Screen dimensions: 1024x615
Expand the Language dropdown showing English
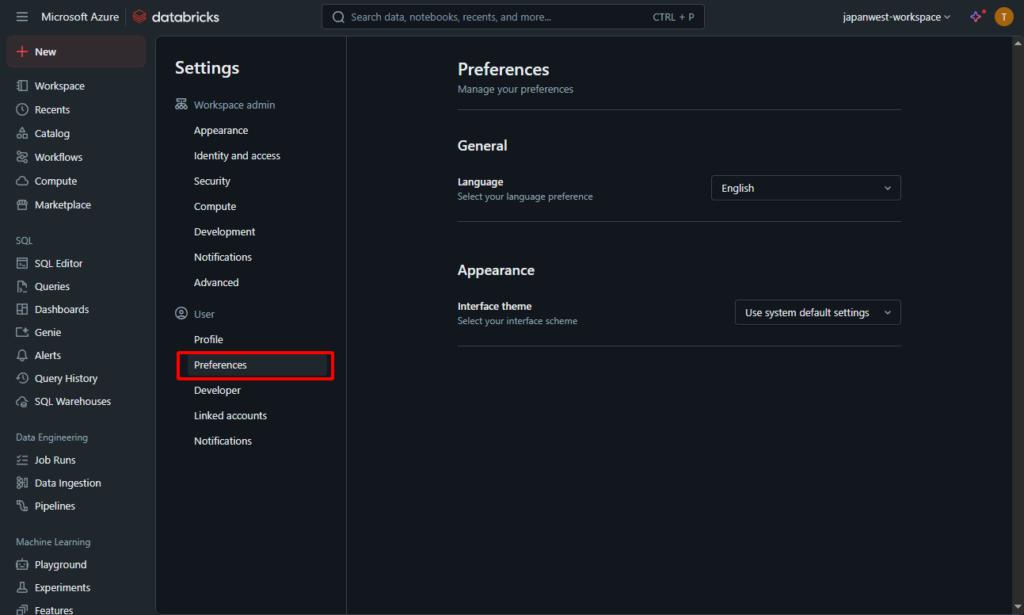click(805, 188)
